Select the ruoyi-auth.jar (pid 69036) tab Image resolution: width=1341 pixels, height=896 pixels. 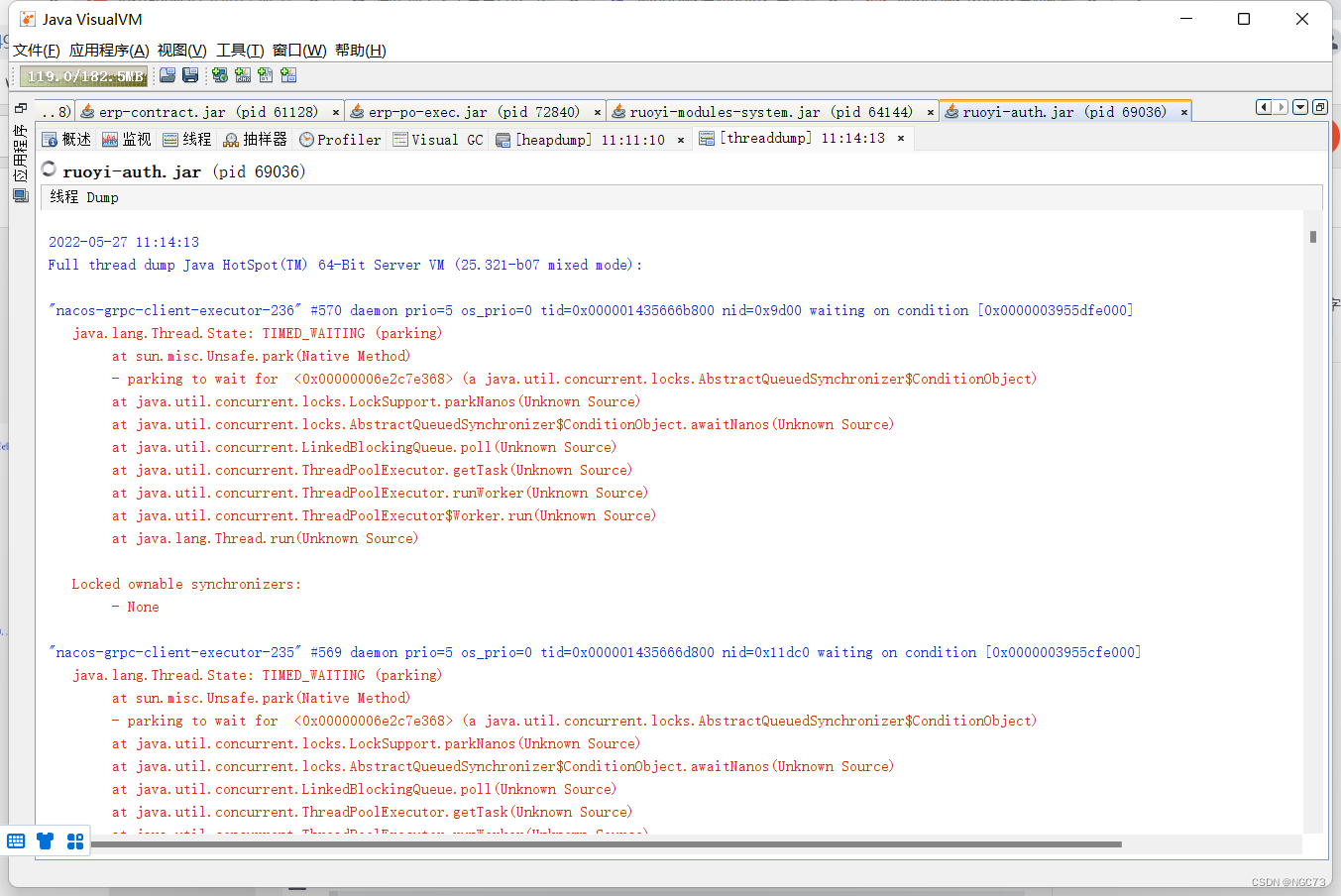point(1063,112)
